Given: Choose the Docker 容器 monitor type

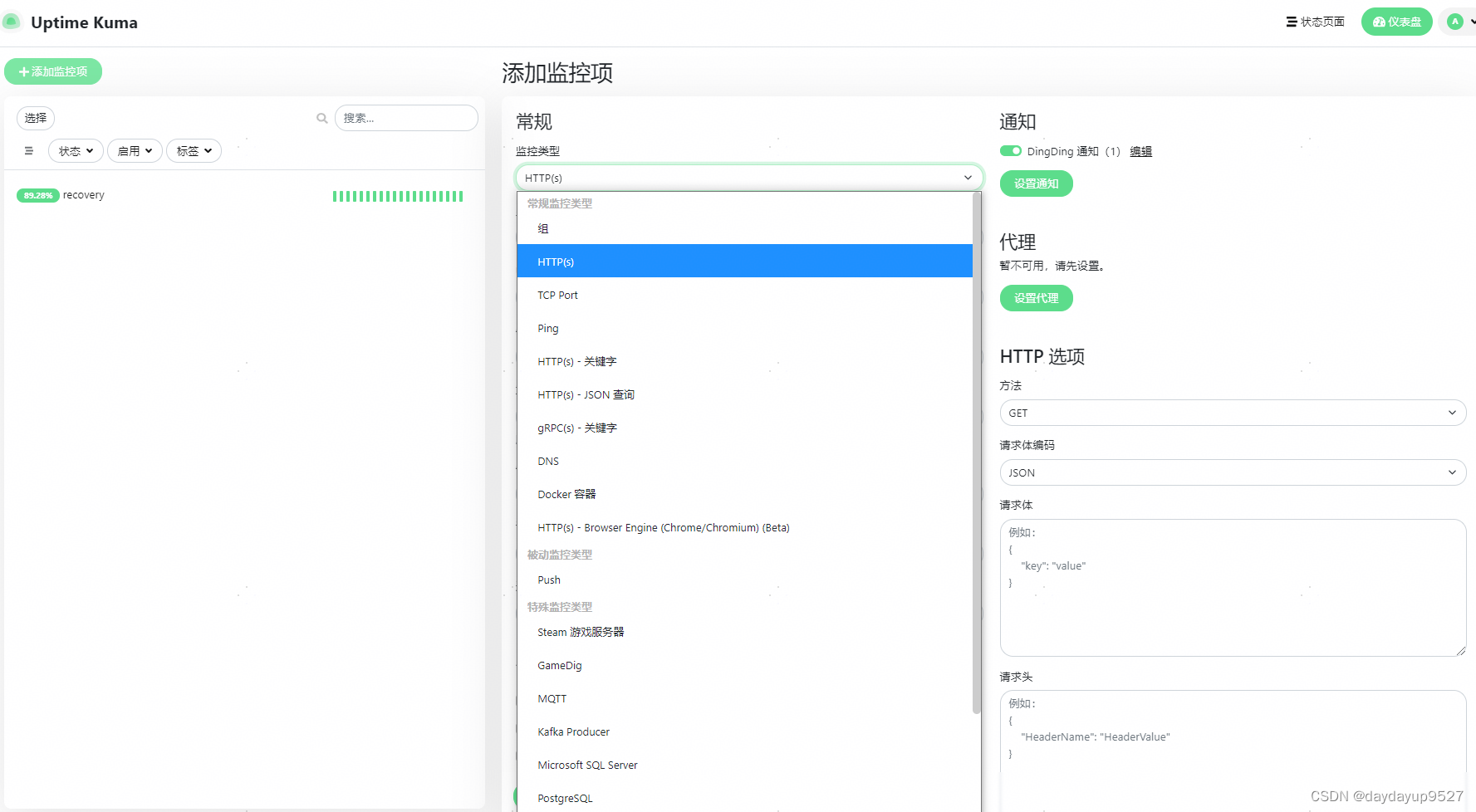Looking at the screenshot, I should click(x=744, y=494).
